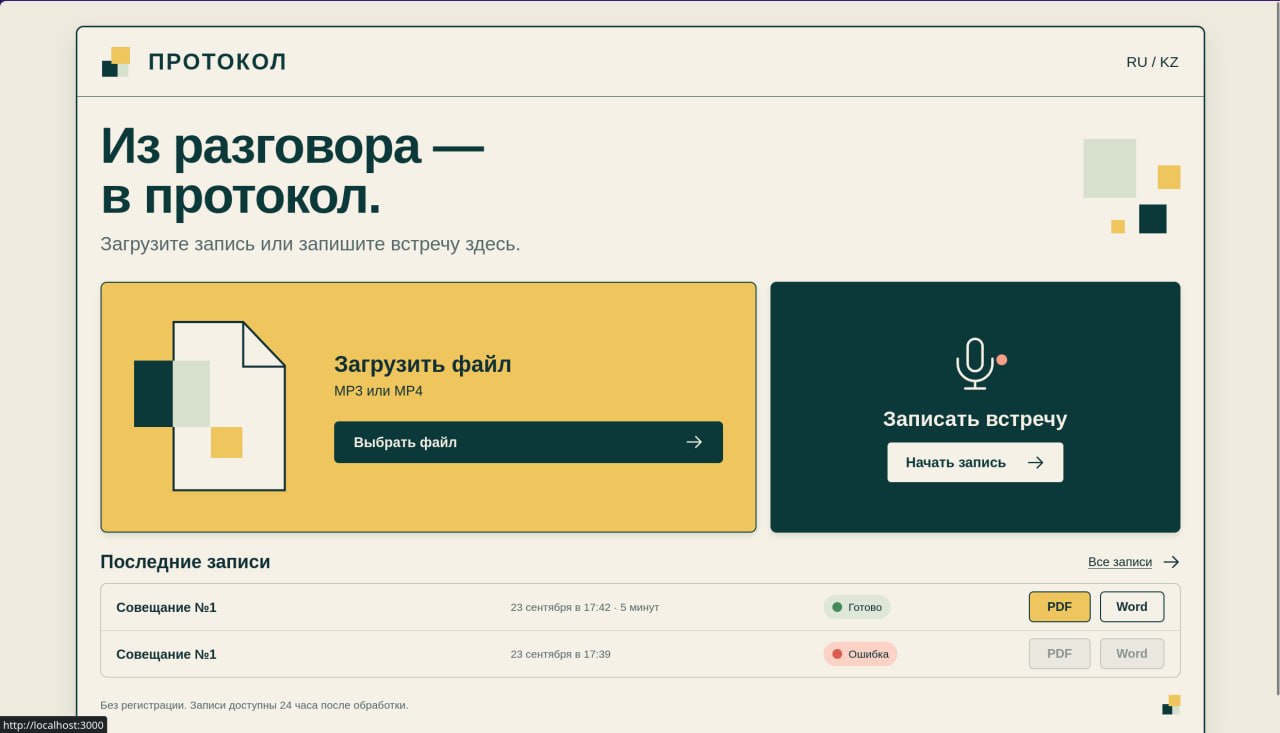Viewport: 1280px width, 733px height.
Task: Click arrow icon in Начать запись button
Action: pyautogui.click(x=1036, y=462)
